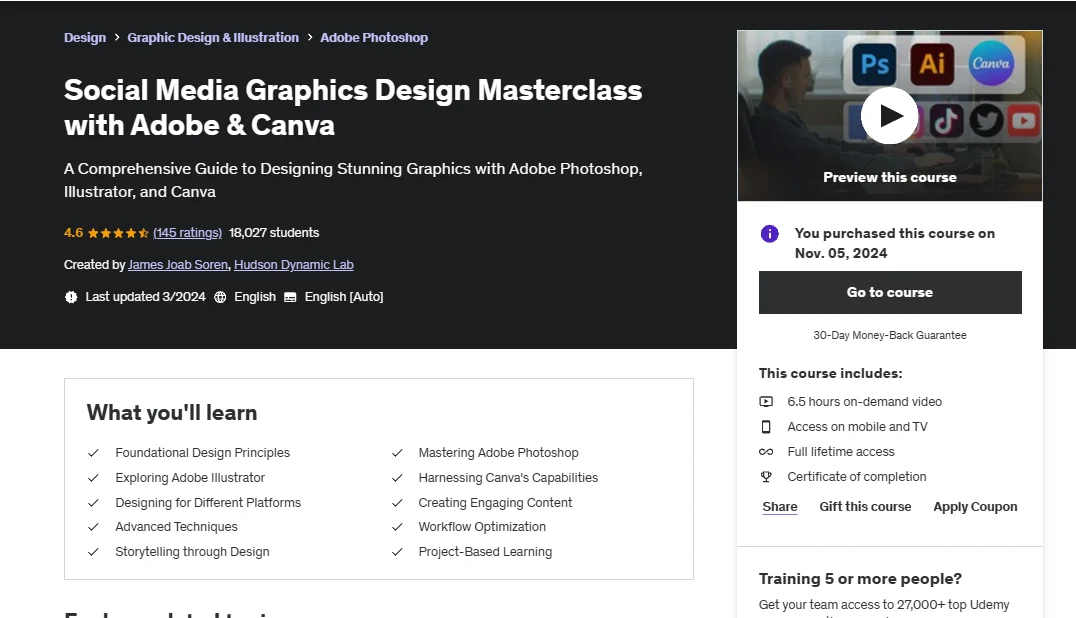
Task: Click Training 5 or more people heading
Action: (x=860, y=579)
